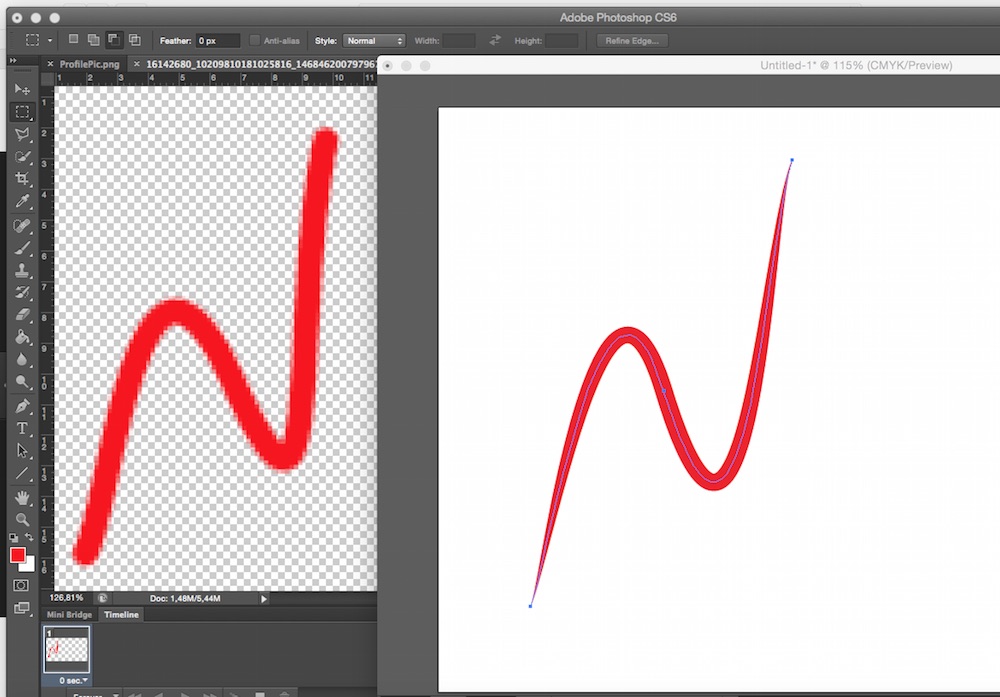The image size is (1000, 697).
Task: Open the Mini Bridge panel tab
Action: (69, 615)
